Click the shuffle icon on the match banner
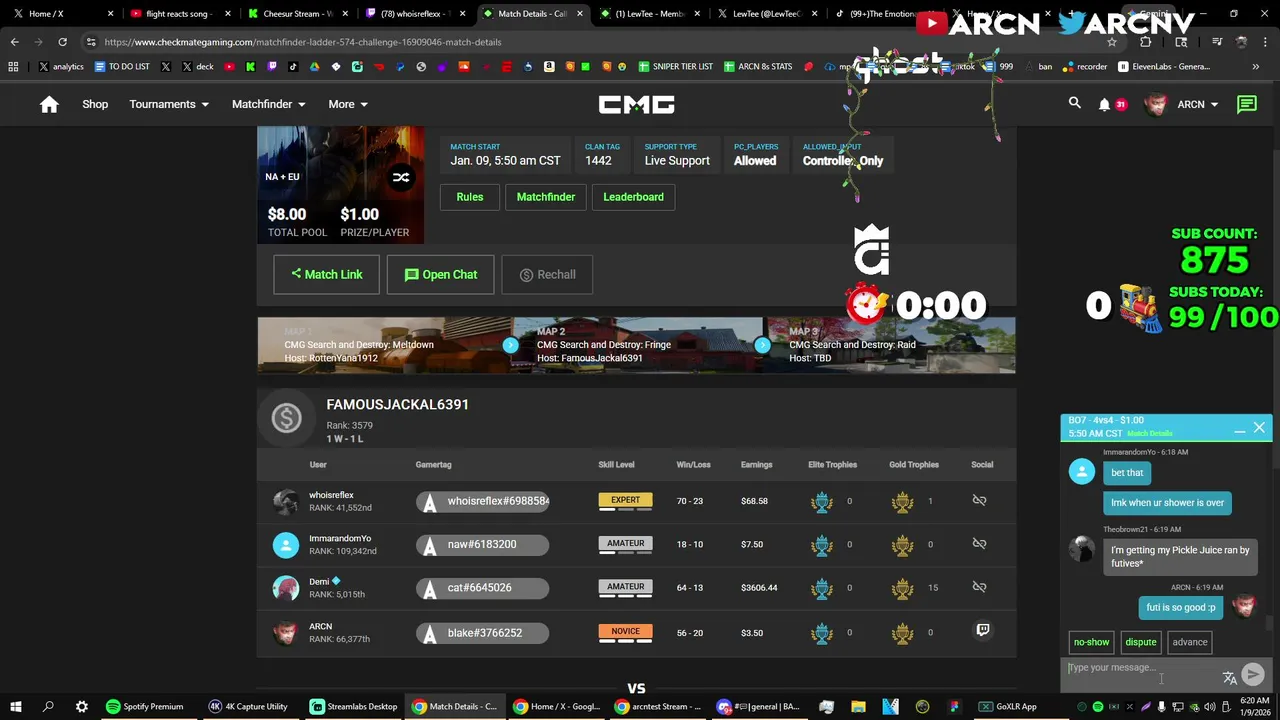The width and height of the screenshot is (1280, 720). click(x=401, y=177)
